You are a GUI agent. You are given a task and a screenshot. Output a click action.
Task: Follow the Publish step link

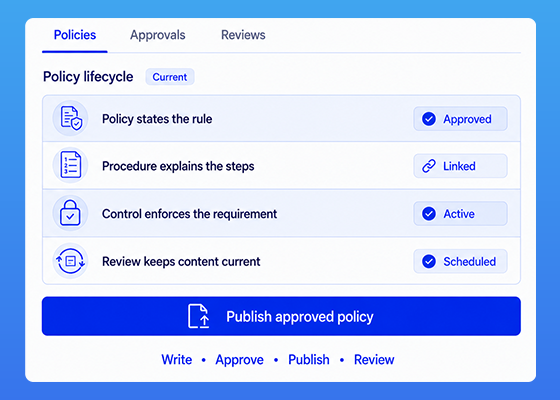tap(309, 360)
